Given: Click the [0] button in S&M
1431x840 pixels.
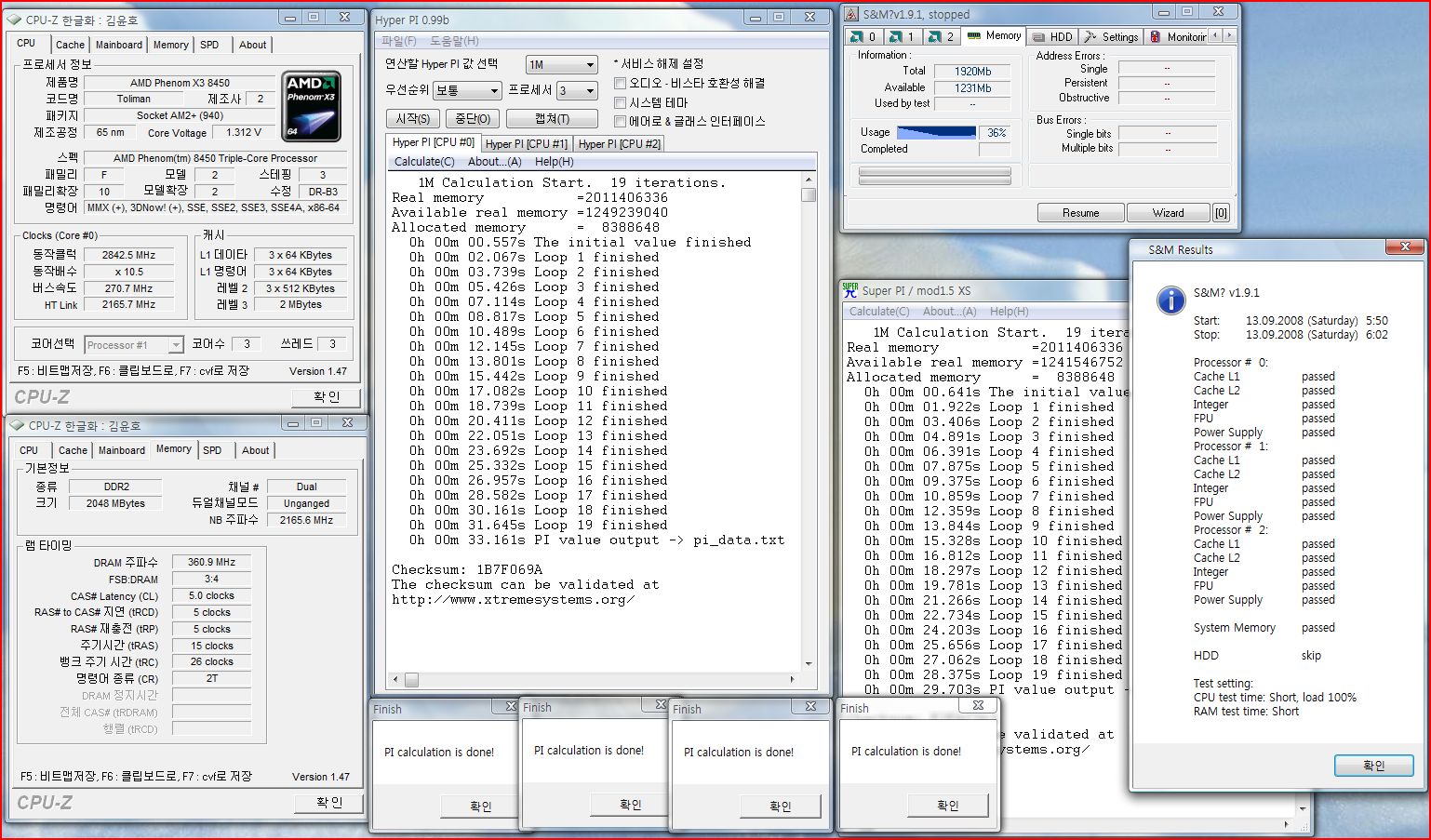Looking at the screenshot, I should point(1221,213).
